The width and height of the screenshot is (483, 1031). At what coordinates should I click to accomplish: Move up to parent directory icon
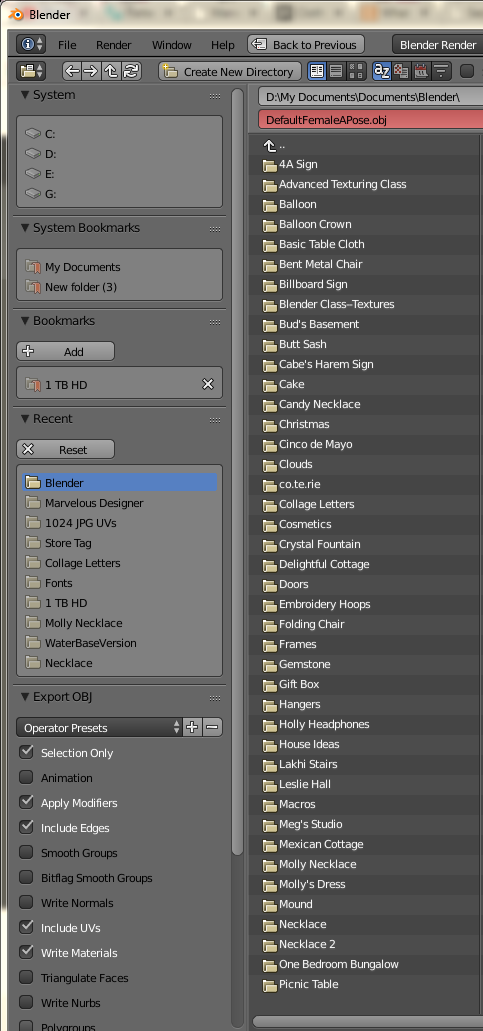point(111,71)
